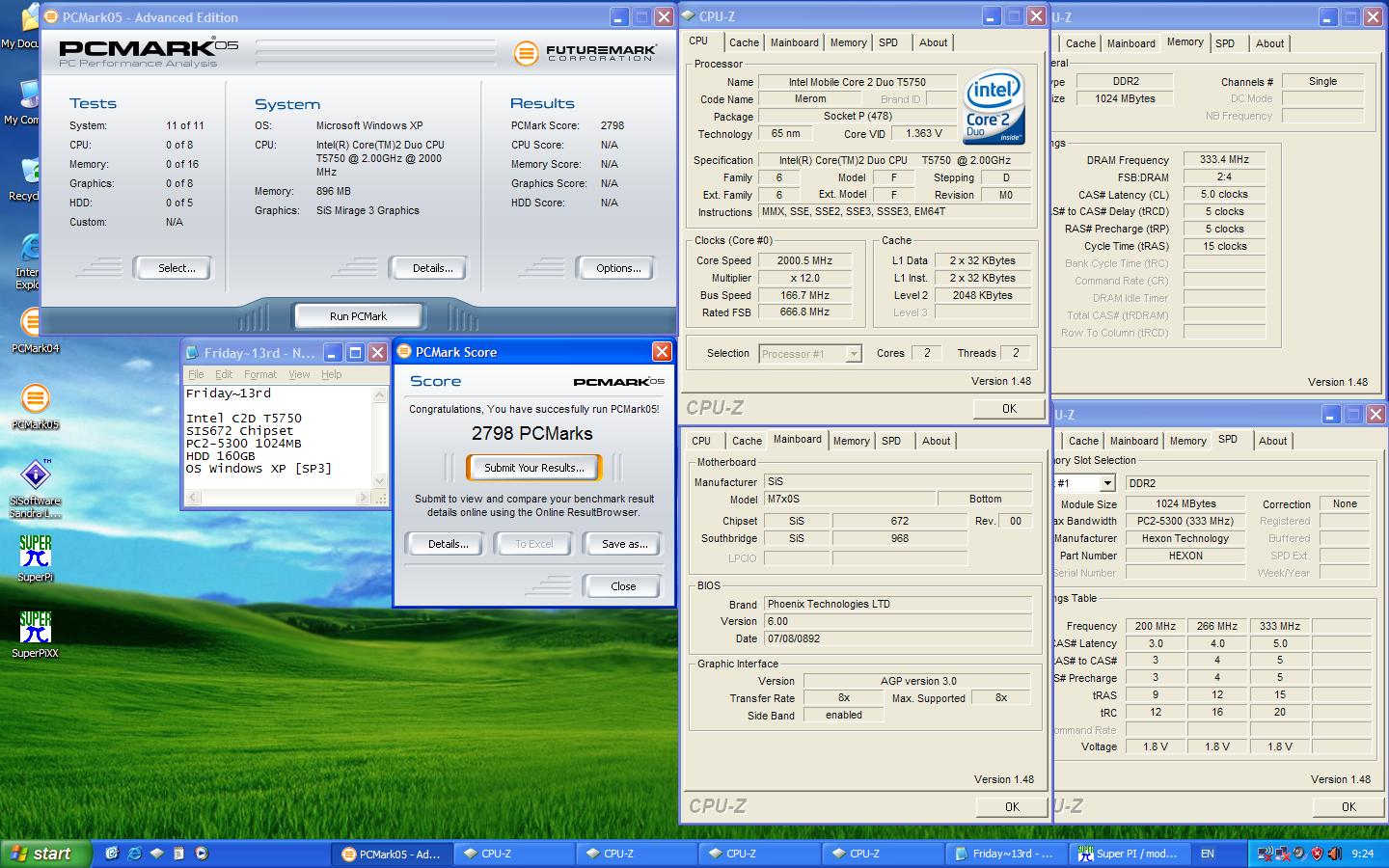Click DRAM Frequency value 333.4 MHz
Image resolution: width=1389 pixels, height=868 pixels.
1224,160
